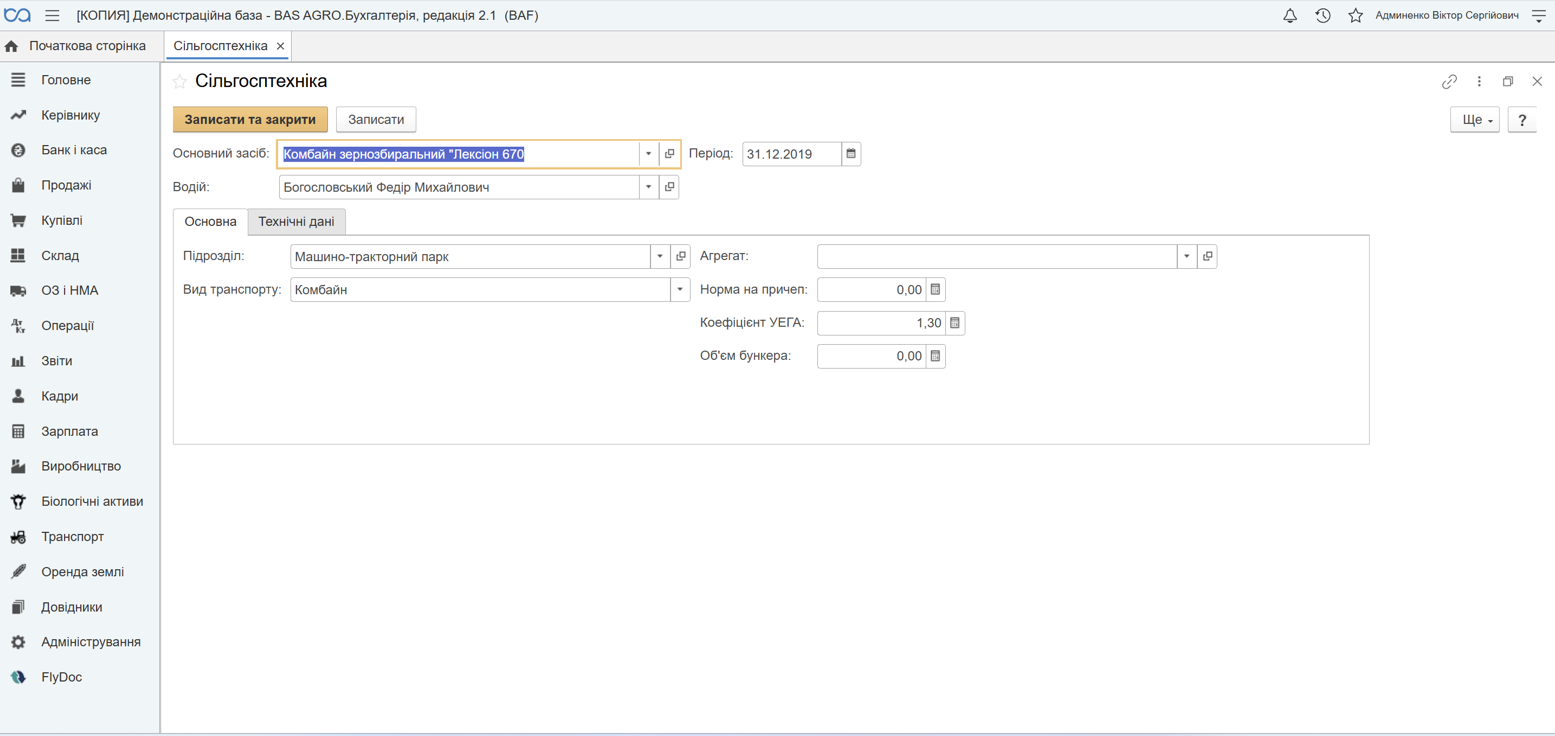1555x736 pixels.
Task: Open settings lines icon beside user name
Action: (x=1539, y=15)
